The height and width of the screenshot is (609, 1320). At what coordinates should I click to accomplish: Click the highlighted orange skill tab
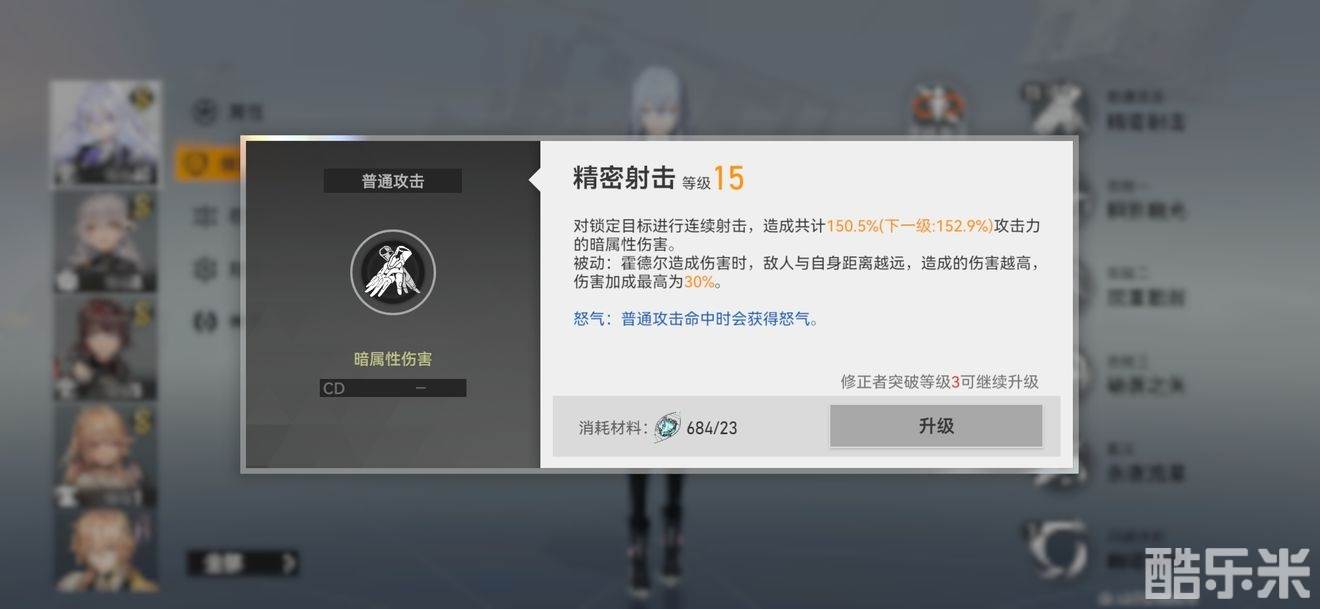coord(208,162)
